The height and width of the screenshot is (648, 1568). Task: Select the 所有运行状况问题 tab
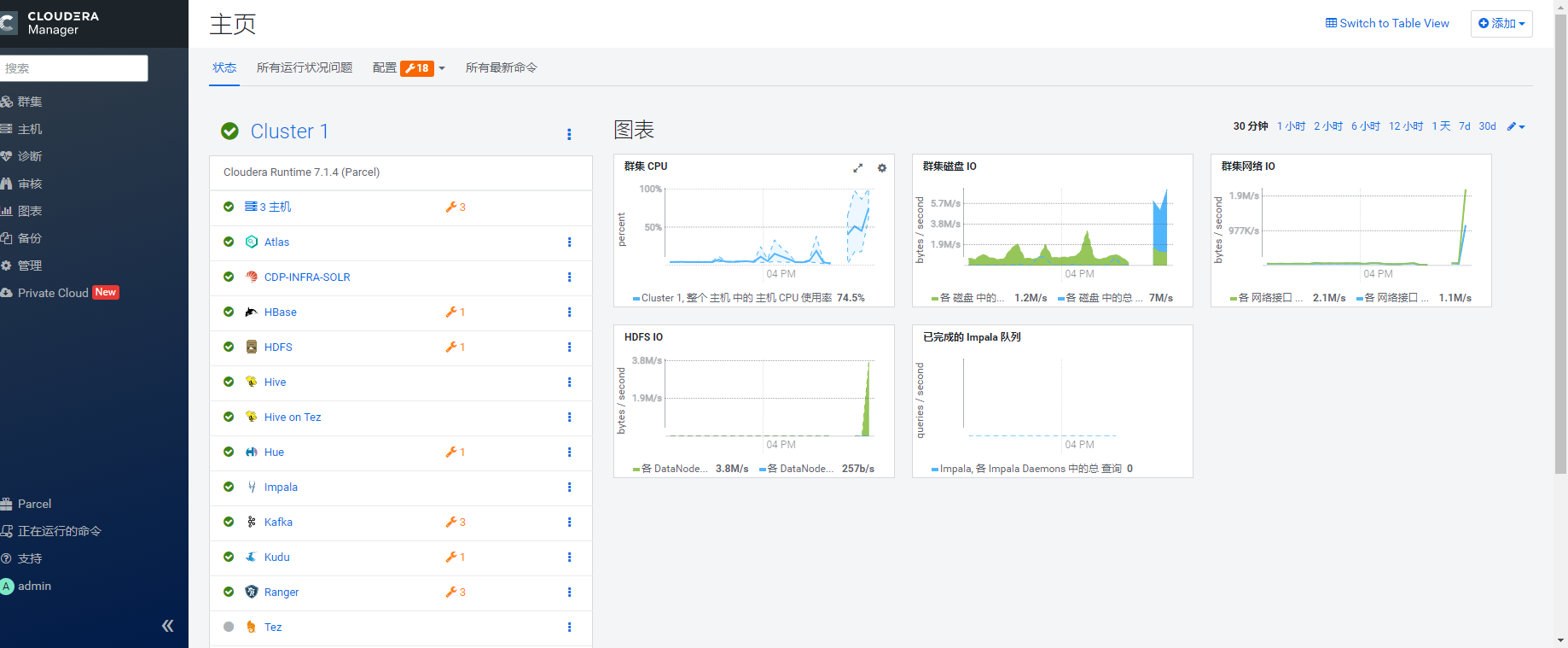pos(305,67)
